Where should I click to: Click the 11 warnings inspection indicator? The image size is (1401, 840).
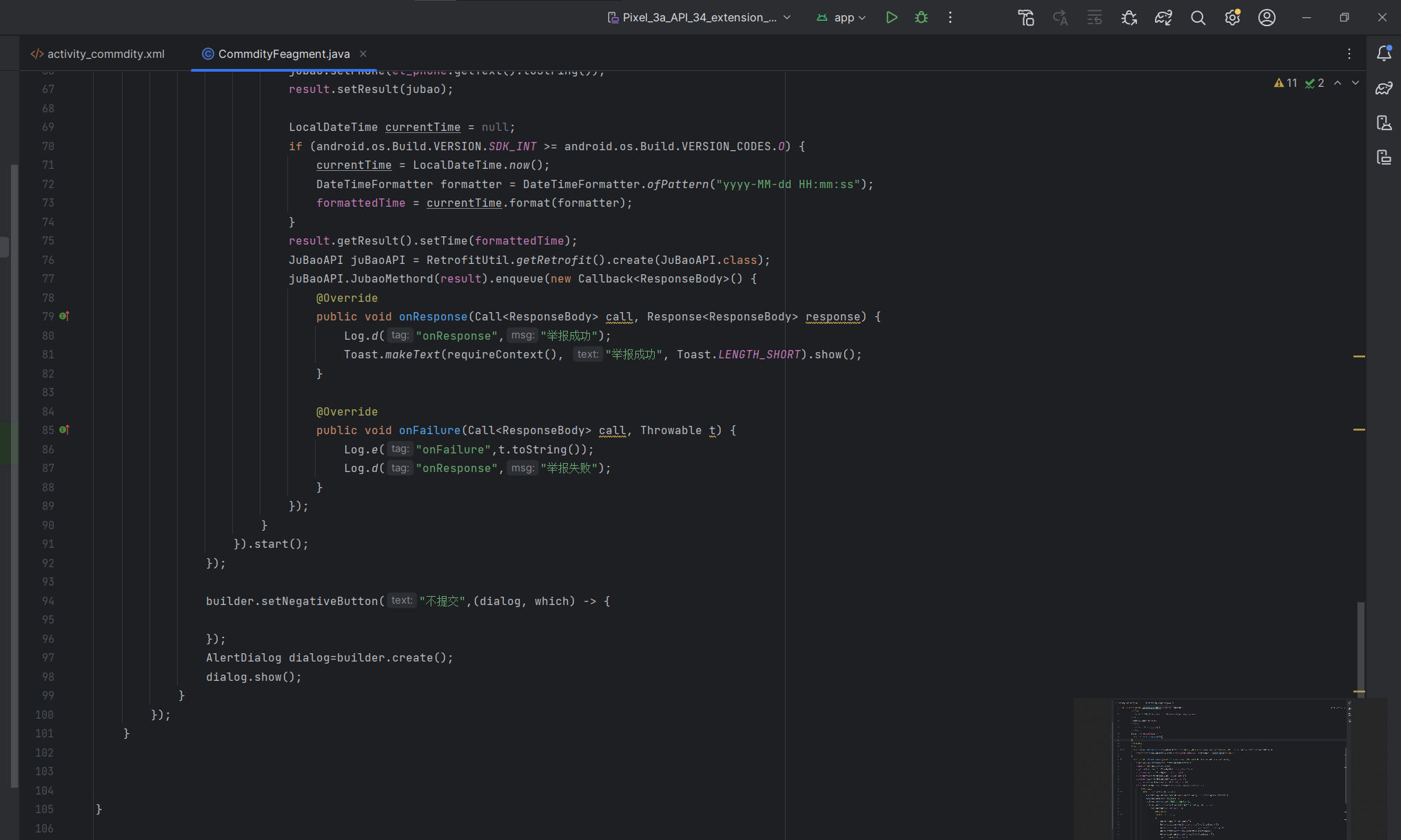point(1285,83)
